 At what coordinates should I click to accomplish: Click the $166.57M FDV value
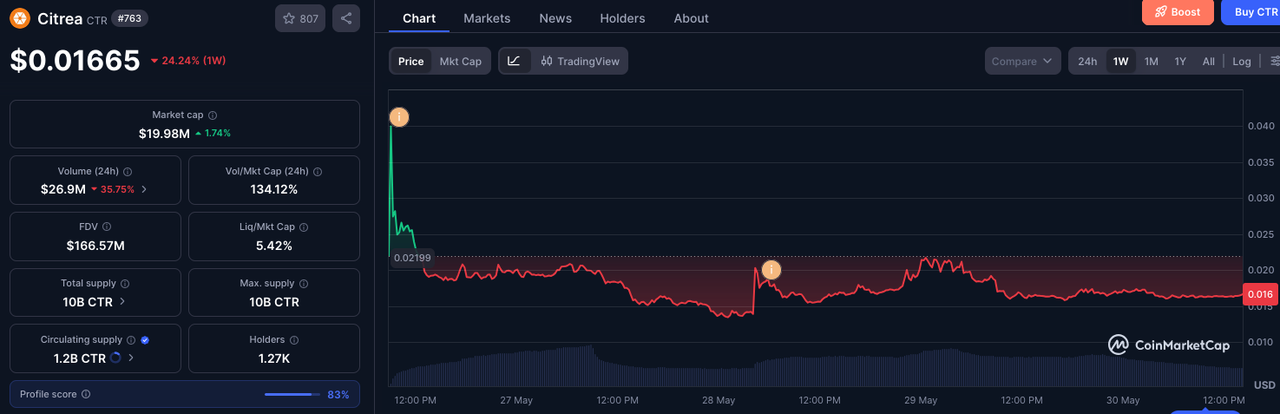coord(95,245)
